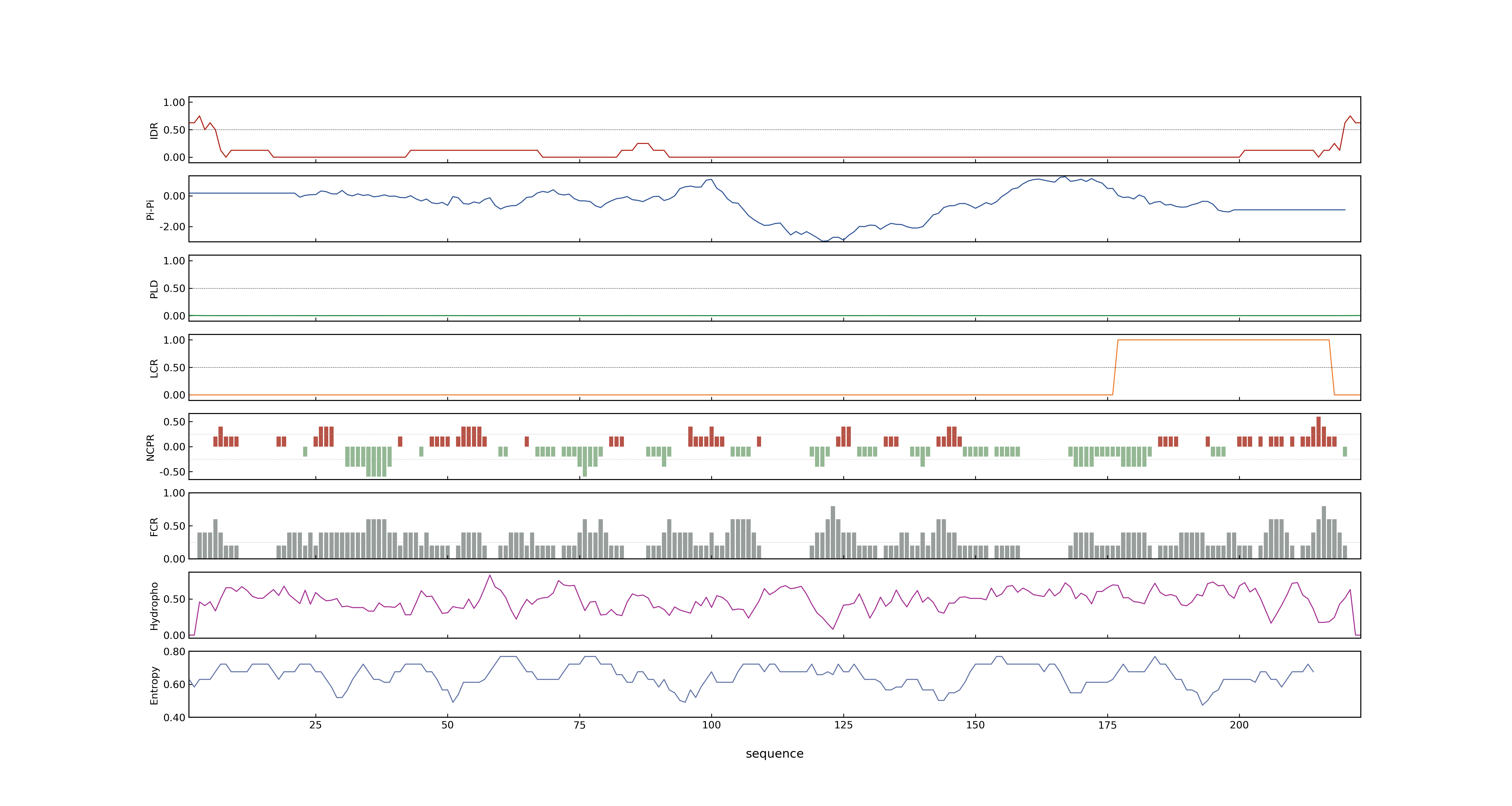Select the x-axis tick label 75
This screenshot has height=806, width=1512.
(579, 725)
